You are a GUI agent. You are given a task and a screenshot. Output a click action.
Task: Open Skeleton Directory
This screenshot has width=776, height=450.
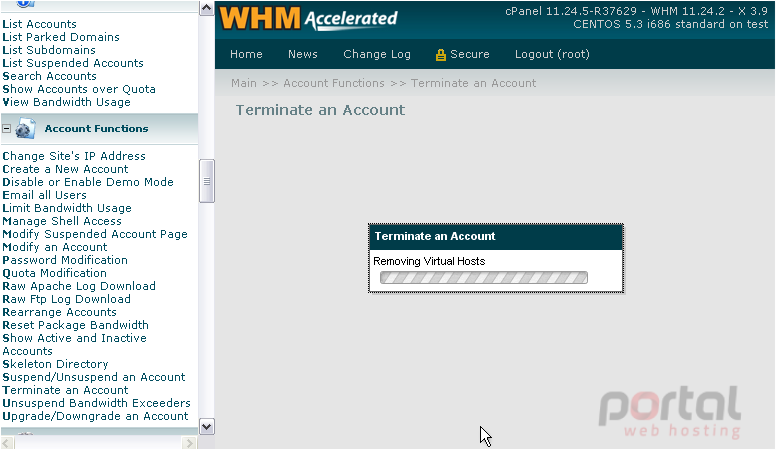[55, 364]
